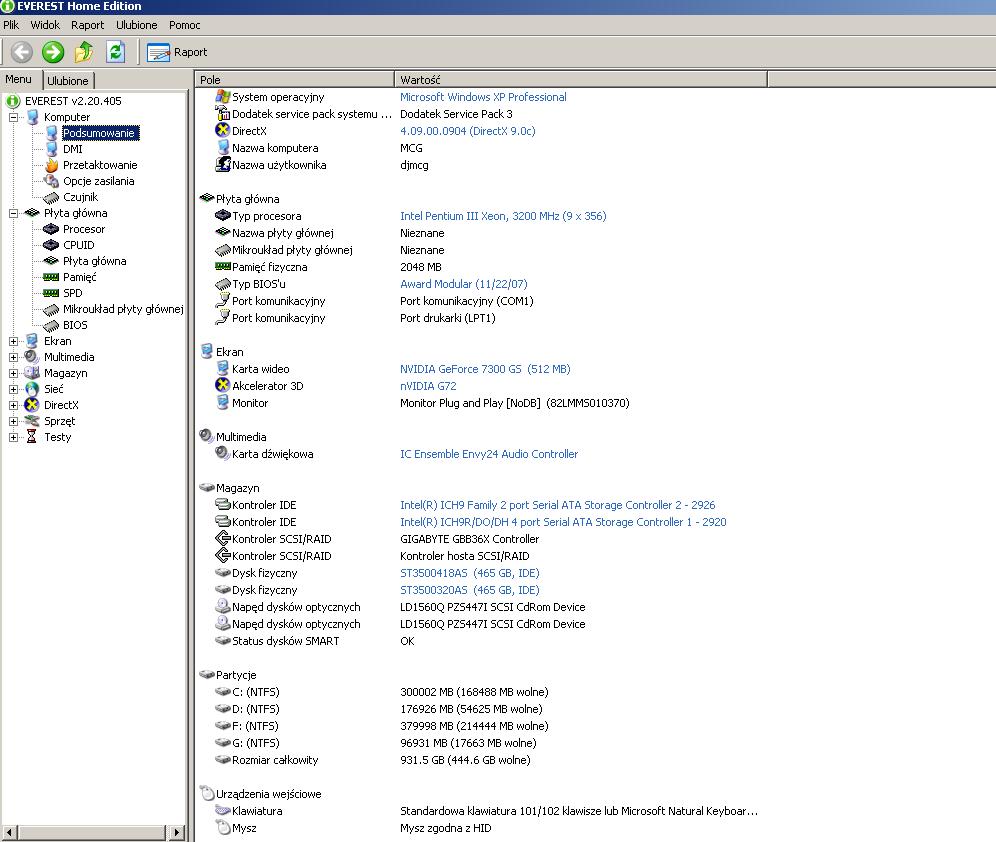The height and width of the screenshot is (842, 996).
Task: Select Mikroukład płyty głównej in tree
Action: 123,309
